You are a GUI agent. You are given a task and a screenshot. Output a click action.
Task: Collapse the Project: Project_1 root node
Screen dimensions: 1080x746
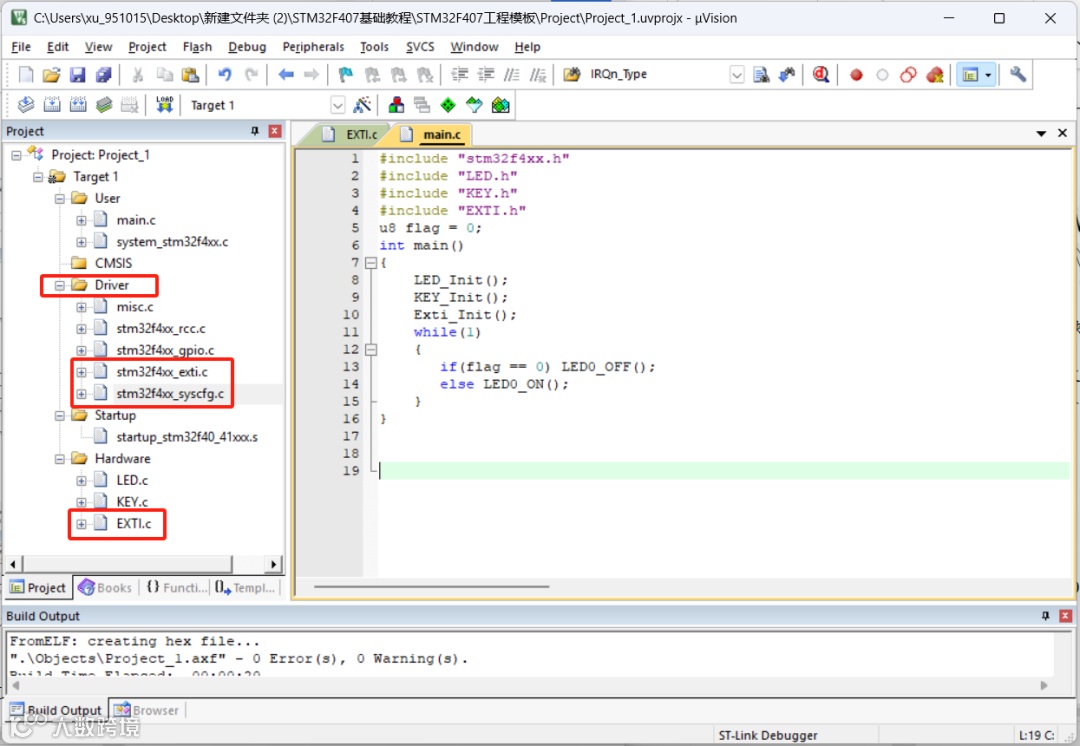tap(16, 156)
